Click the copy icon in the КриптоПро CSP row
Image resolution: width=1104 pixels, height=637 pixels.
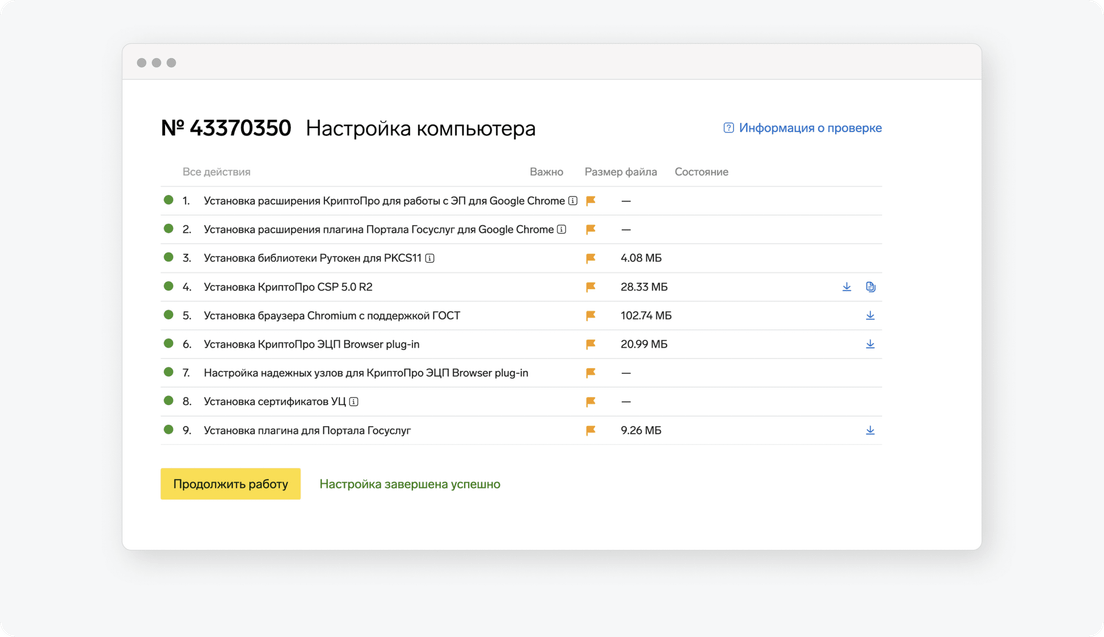[x=870, y=287]
